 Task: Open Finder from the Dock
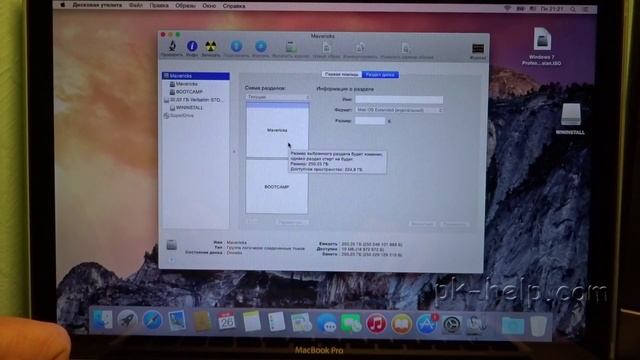click(102, 320)
